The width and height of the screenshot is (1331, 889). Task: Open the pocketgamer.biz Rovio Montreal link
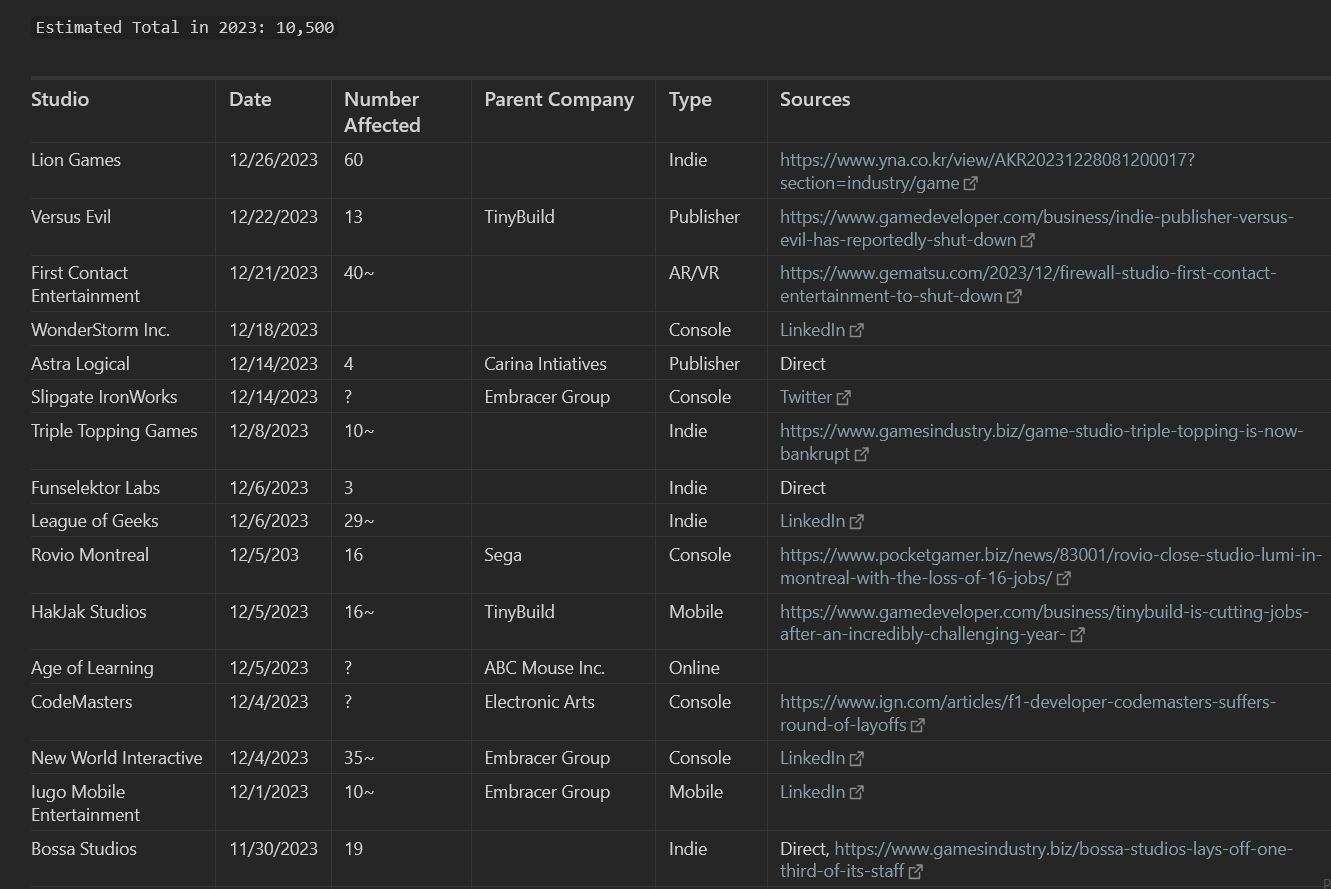coord(1051,566)
